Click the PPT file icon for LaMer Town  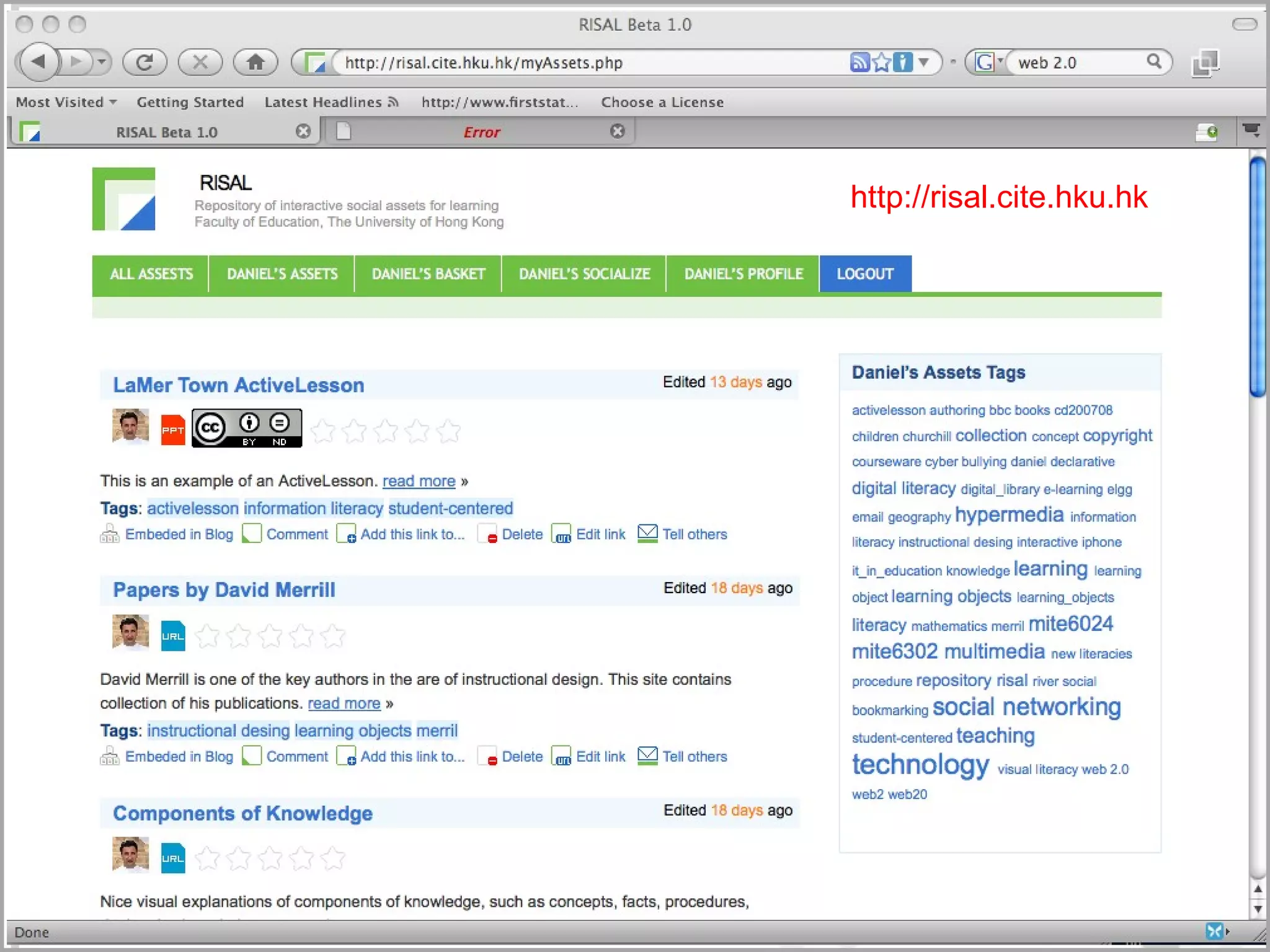tap(173, 430)
